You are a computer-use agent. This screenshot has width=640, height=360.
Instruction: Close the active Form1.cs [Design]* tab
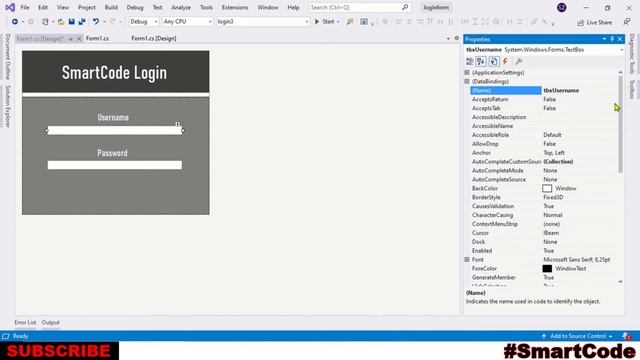(79, 38)
